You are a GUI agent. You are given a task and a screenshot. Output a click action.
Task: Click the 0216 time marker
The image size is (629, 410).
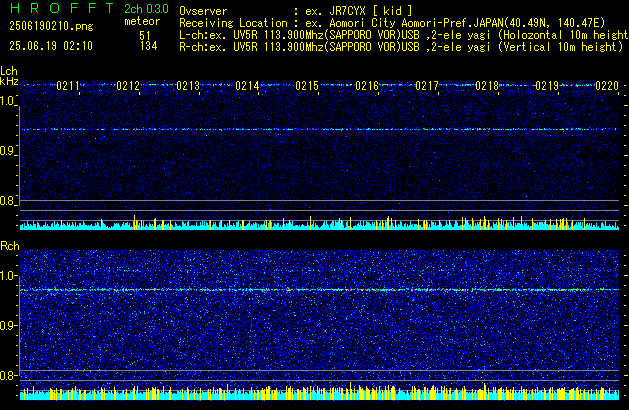pyautogui.click(x=367, y=86)
